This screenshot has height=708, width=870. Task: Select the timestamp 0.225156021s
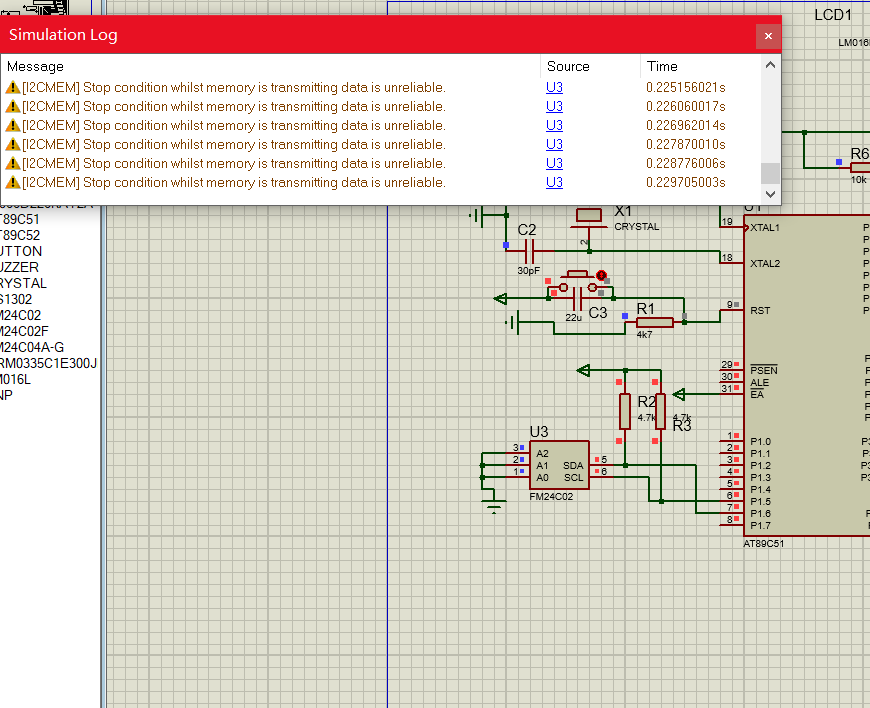[686, 88]
